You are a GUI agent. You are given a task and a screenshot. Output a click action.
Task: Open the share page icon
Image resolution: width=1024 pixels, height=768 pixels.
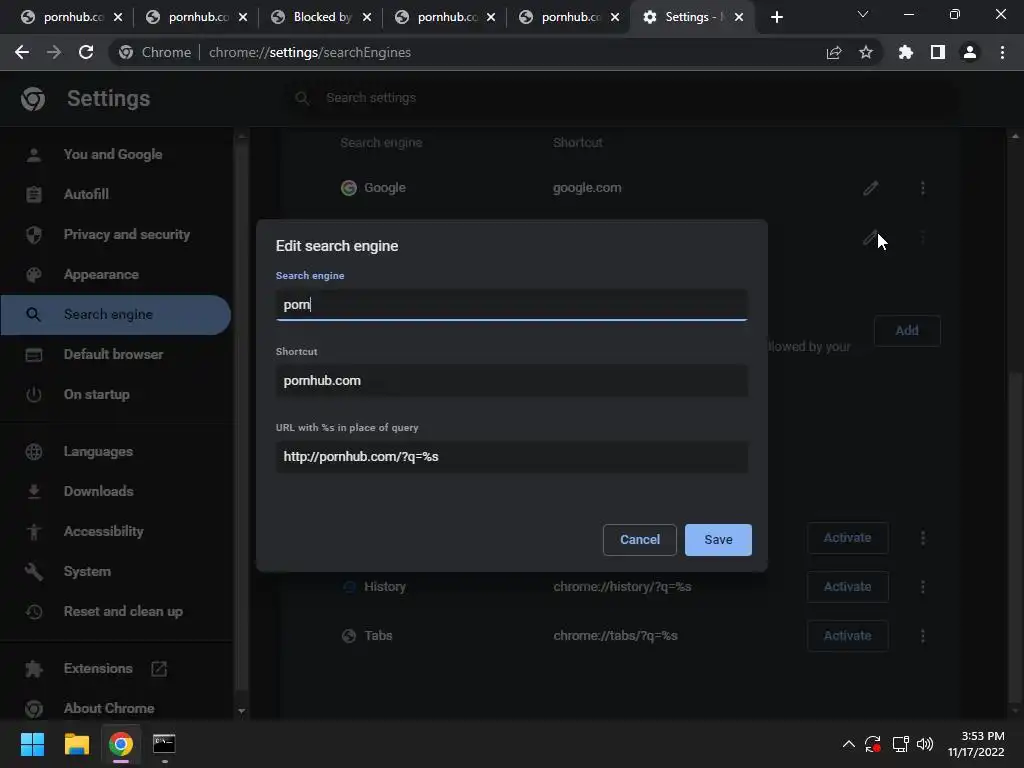tap(834, 52)
